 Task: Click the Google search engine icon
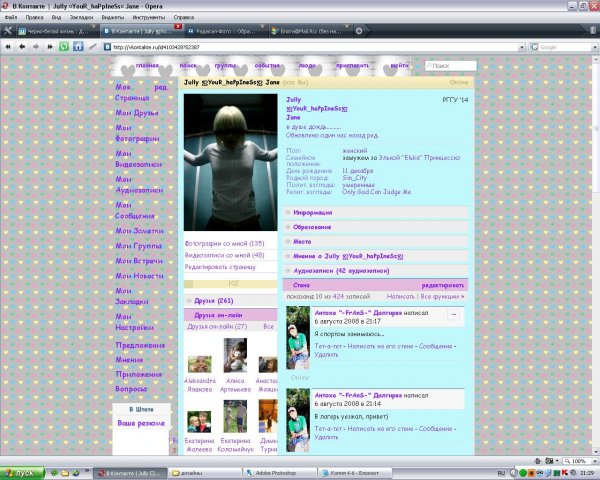coord(534,47)
